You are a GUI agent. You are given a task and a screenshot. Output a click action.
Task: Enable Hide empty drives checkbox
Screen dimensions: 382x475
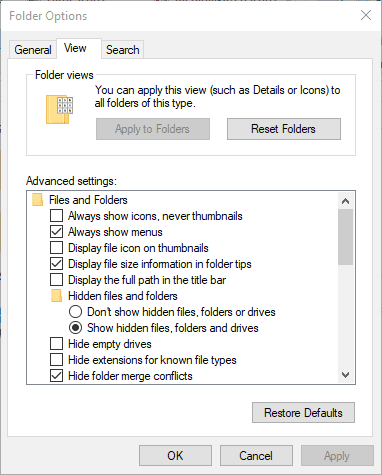tap(56, 344)
